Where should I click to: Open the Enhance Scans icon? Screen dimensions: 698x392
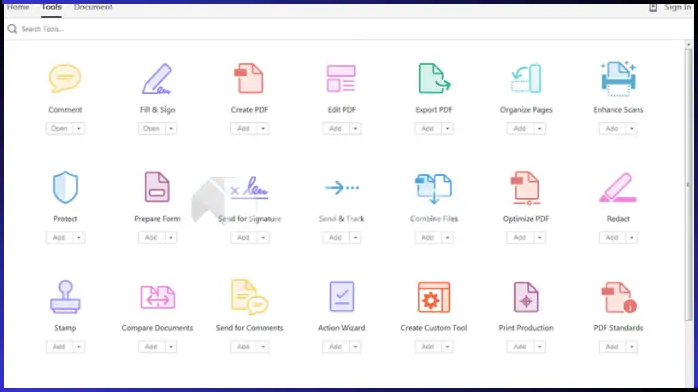click(x=618, y=79)
